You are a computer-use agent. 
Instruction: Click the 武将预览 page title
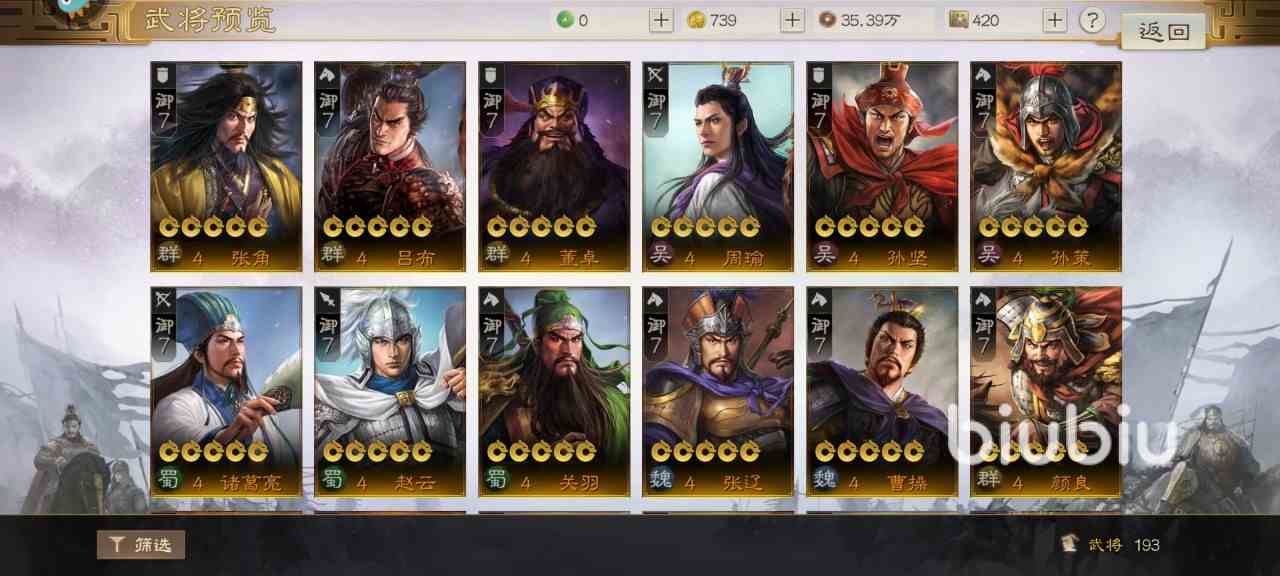[210, 20]
